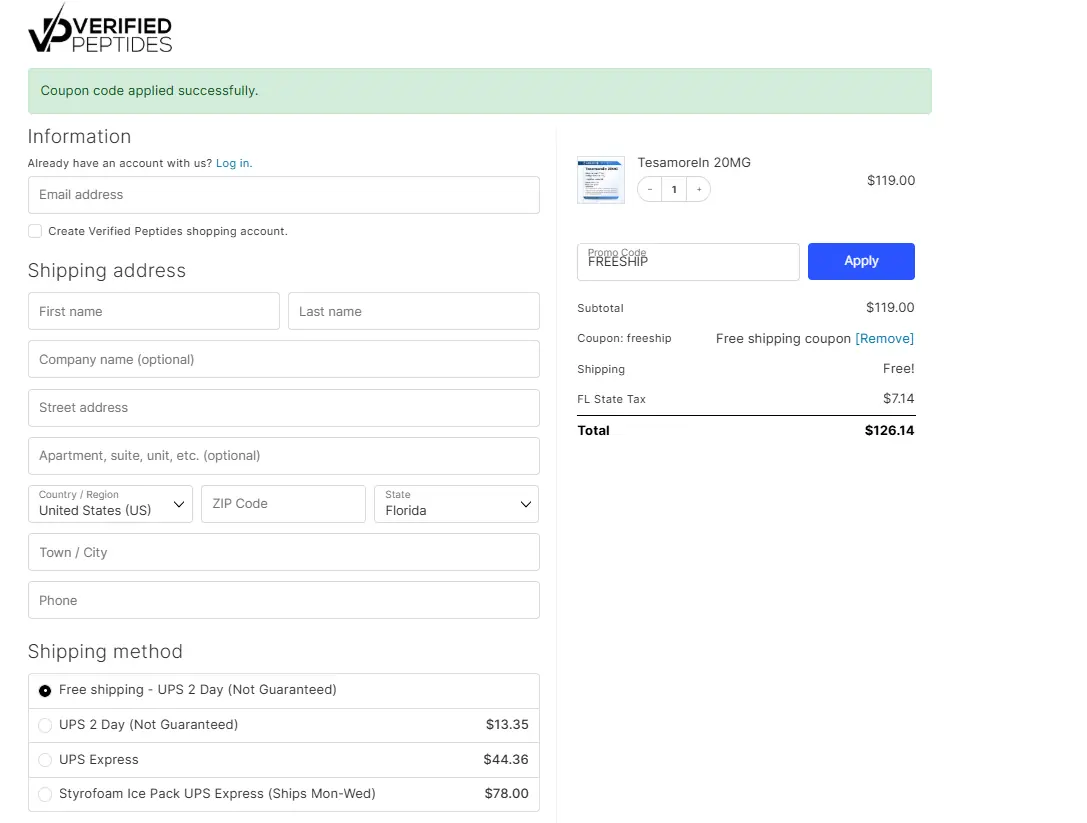Click the Log in link
This screenshot has width=1087, height=823.
[233, 163]
